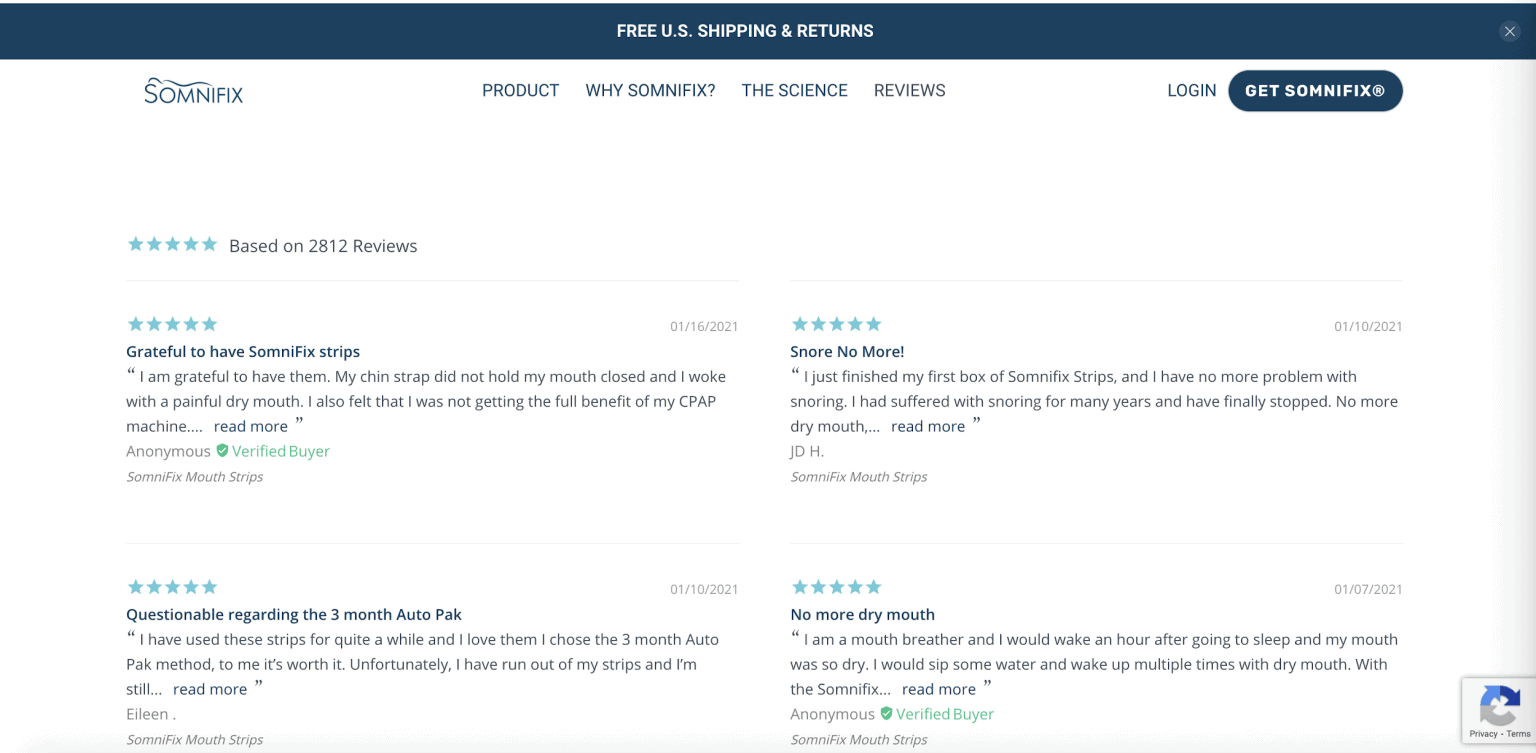
Task: Click stars on Questionable Auto Pak review
Action: (x=172, y=587)
